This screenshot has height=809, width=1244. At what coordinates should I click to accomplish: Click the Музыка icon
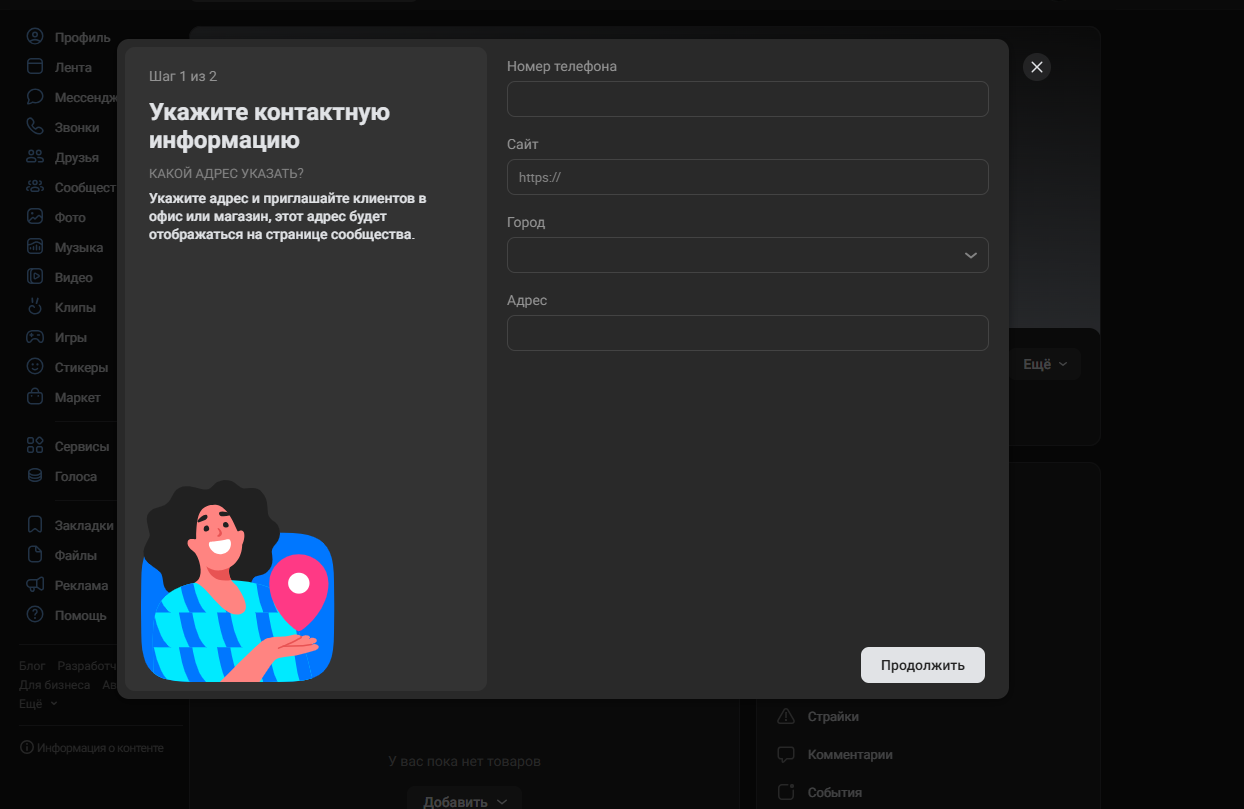pos(35,247)
